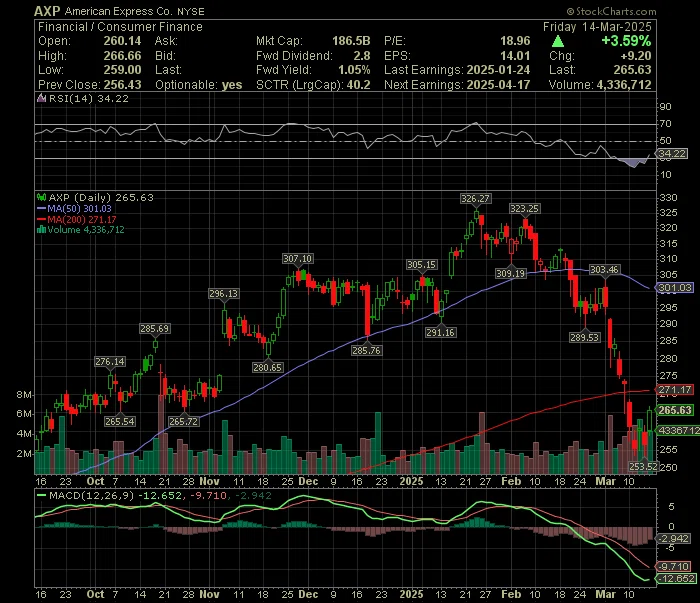
Task: Click the -12.652 MACD axis tag
Action: (676, 578)
